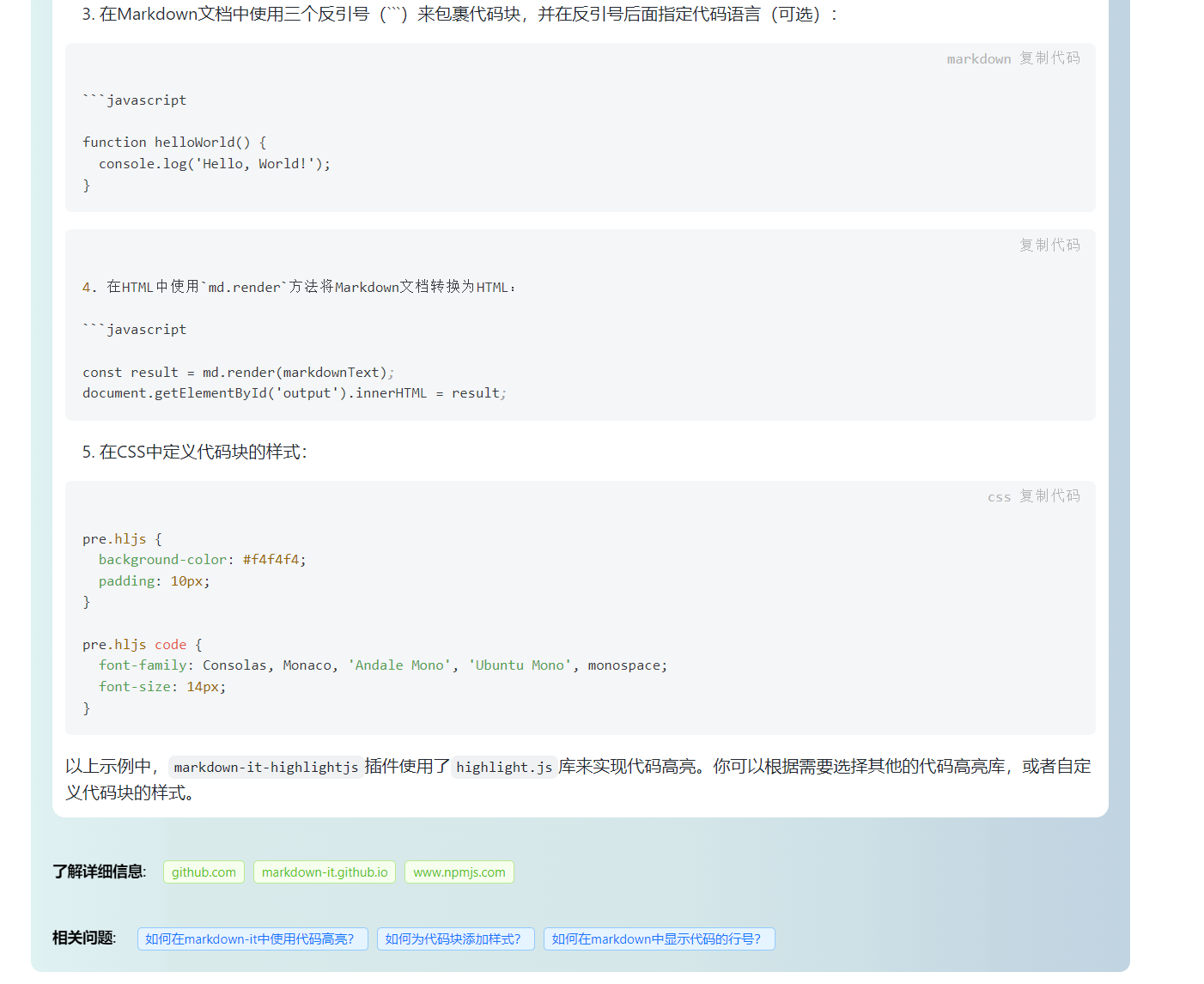Open the github.com reference link

pyautogui.click(x=203, y=872)
